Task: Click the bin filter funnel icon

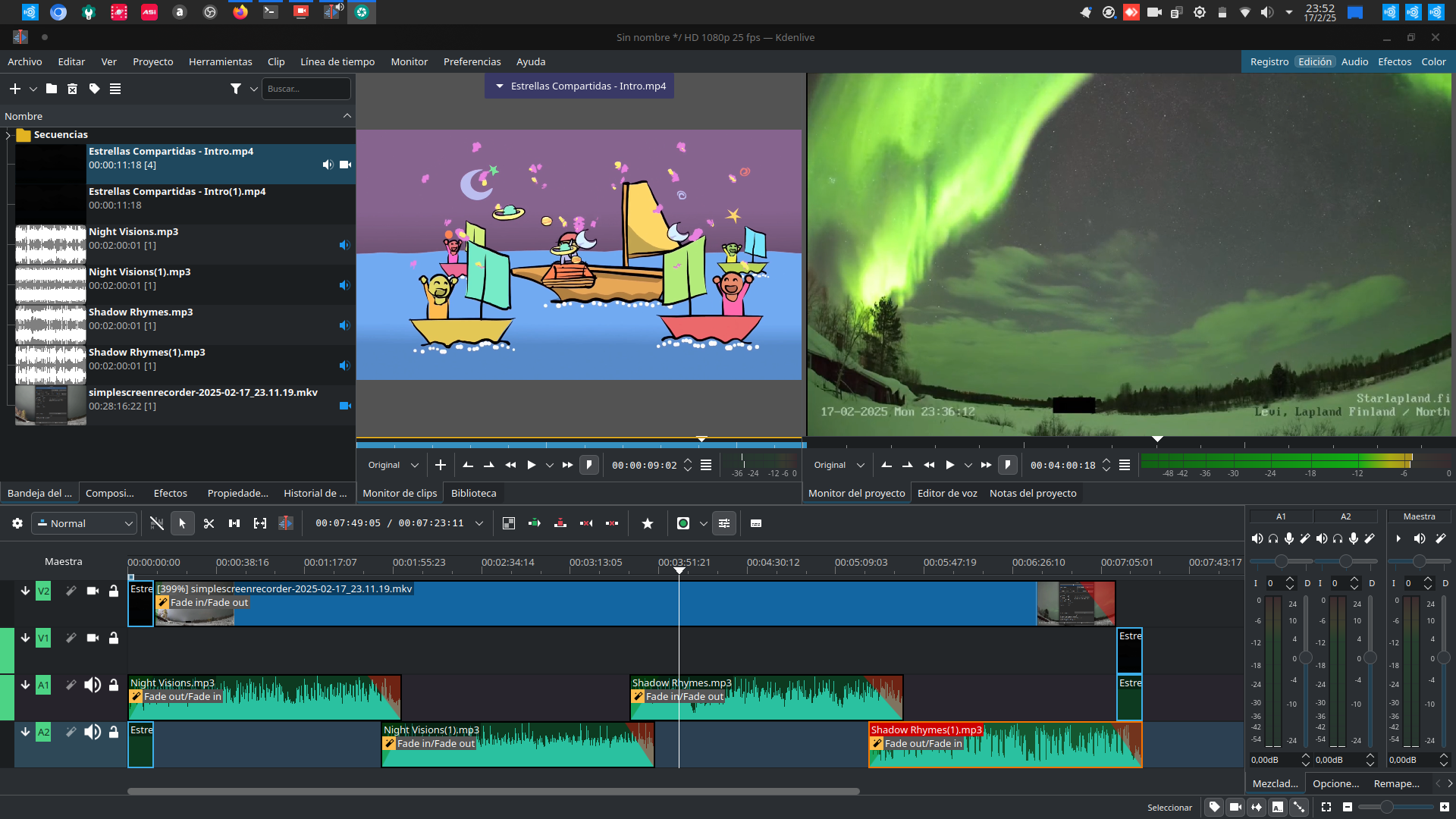Action: pos(236,89)
